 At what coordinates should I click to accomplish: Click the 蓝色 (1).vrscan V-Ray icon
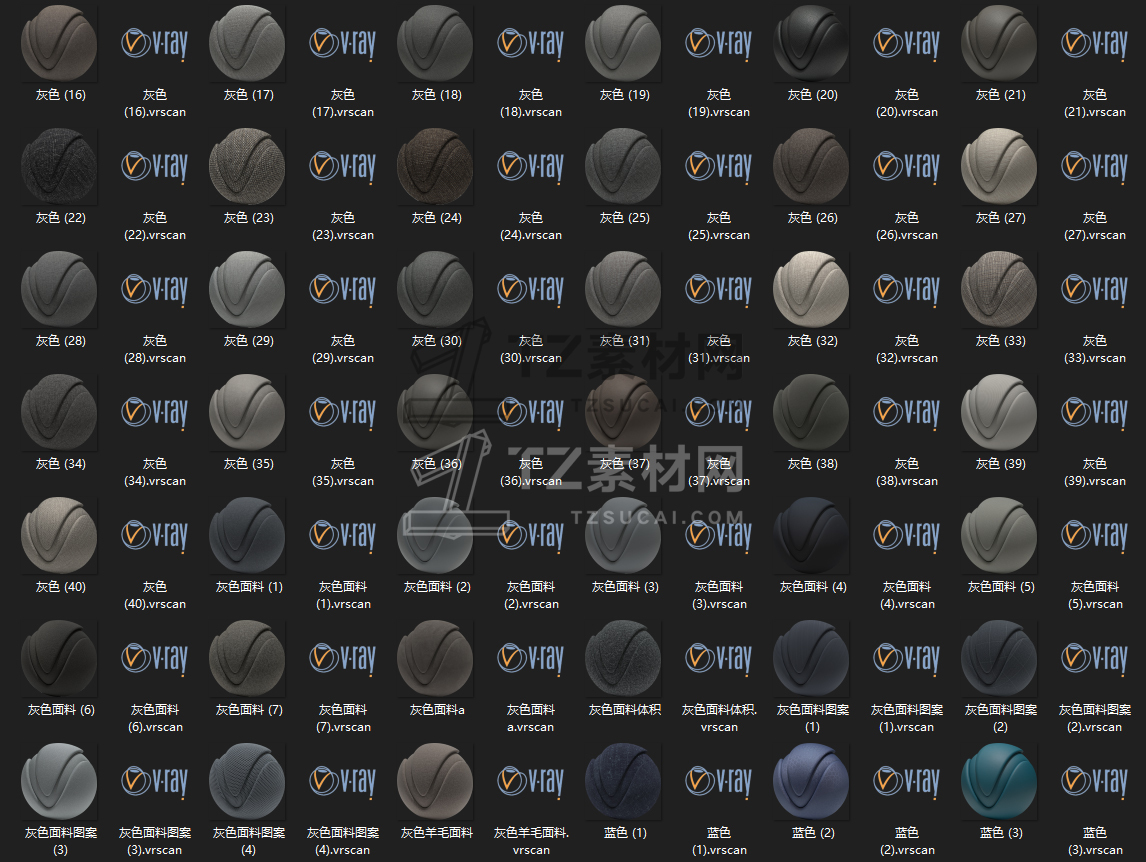coord(718,780)
